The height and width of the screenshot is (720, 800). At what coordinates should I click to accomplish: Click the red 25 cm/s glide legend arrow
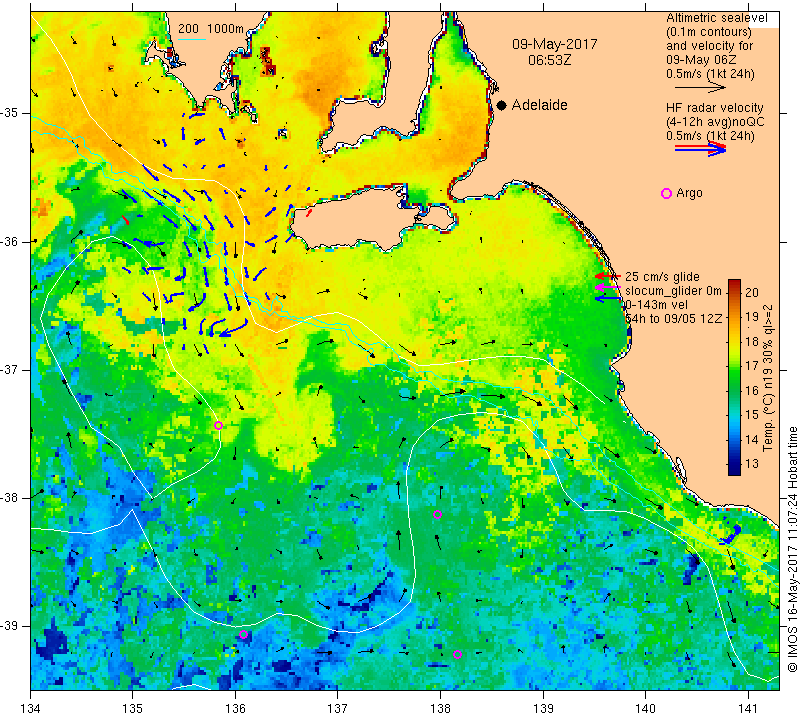point(608,276)
